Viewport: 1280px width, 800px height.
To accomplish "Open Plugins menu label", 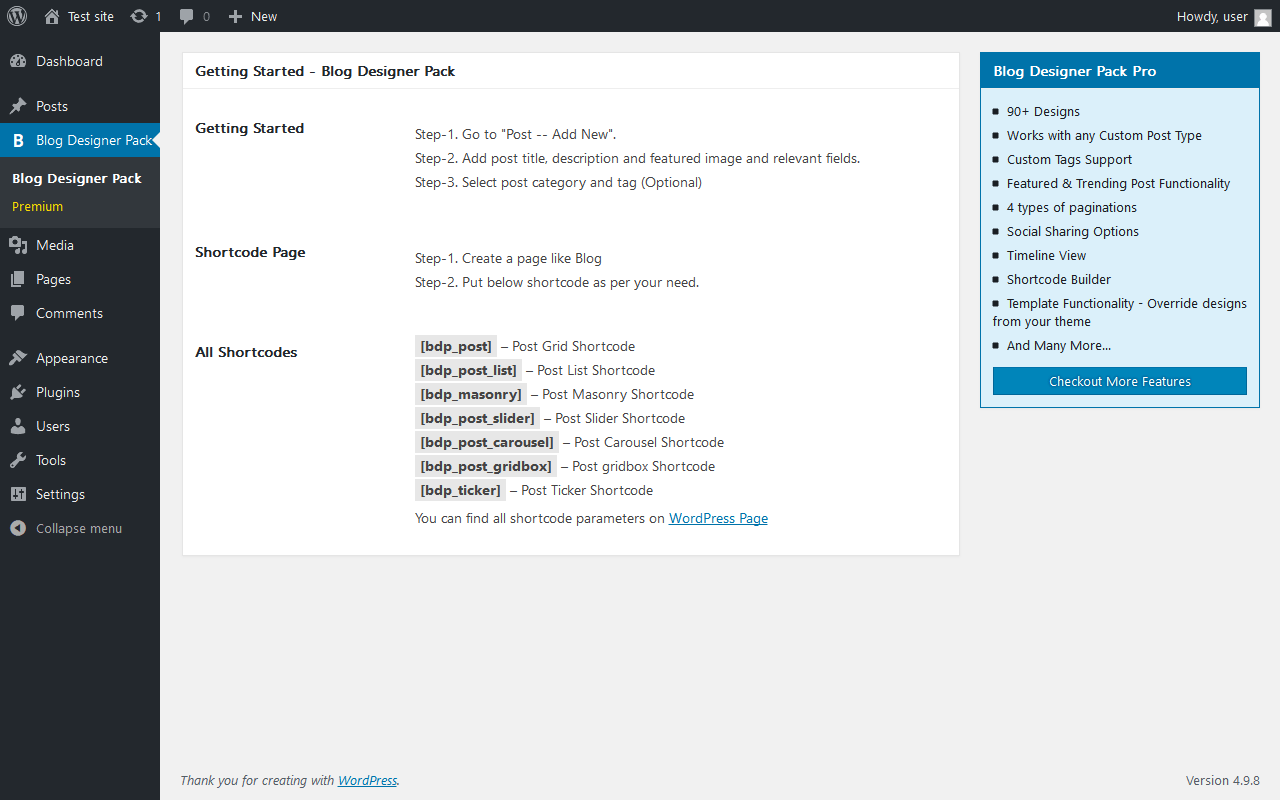I will tap(58, 392).
